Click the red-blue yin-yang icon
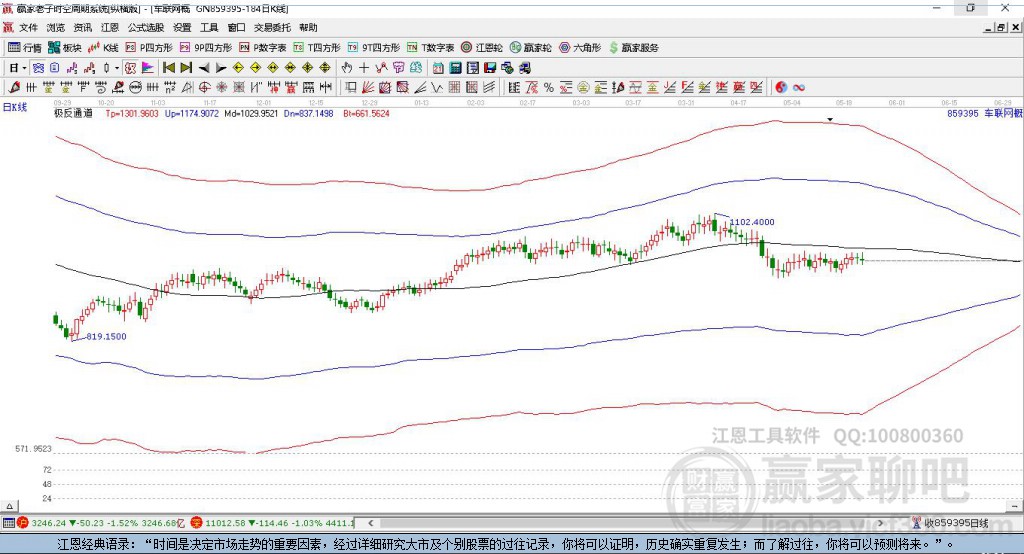This screenshot has width=1024, height=554. [781, 88]
